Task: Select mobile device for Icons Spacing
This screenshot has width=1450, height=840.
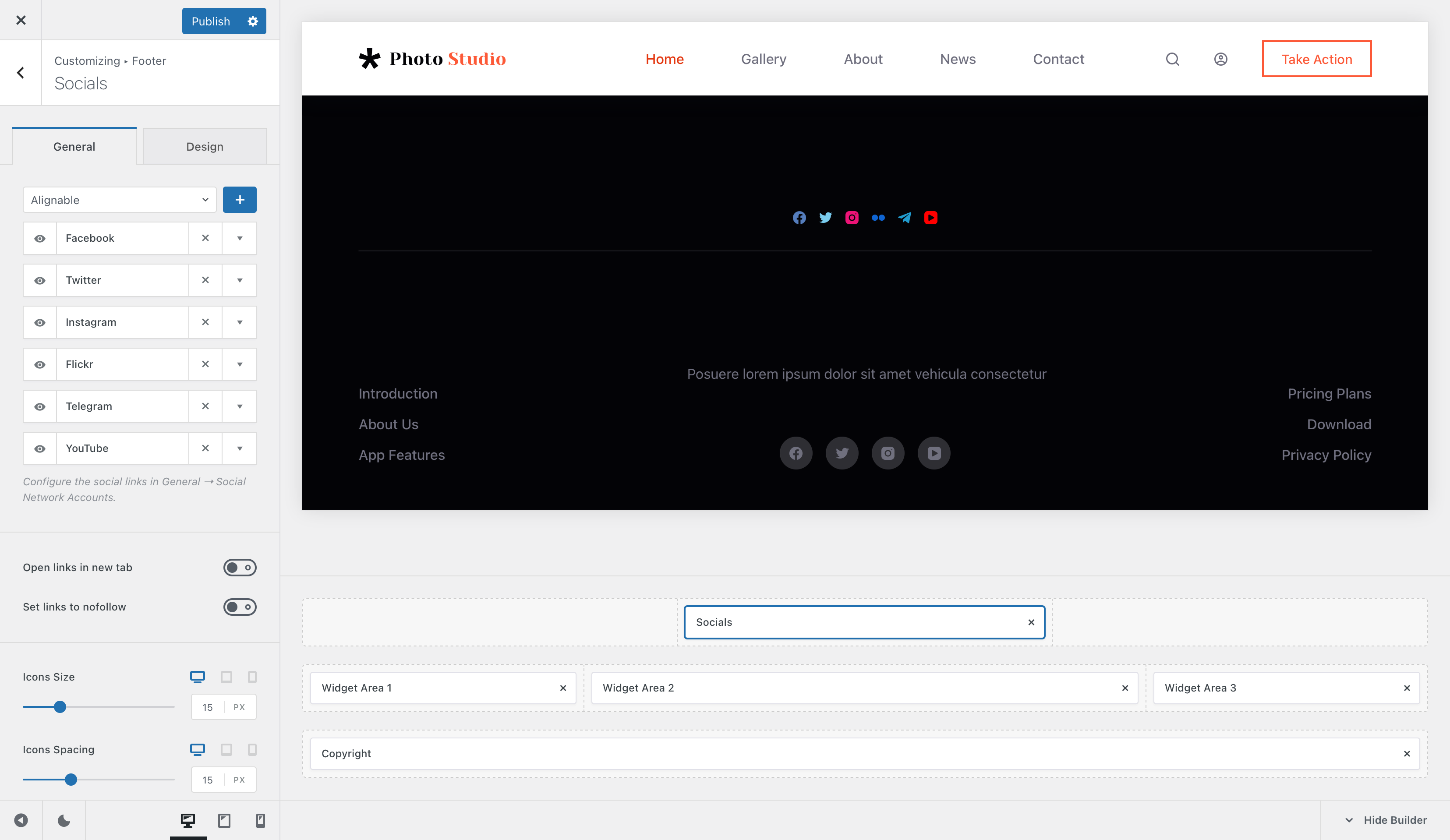Action: tap(252, 749)
